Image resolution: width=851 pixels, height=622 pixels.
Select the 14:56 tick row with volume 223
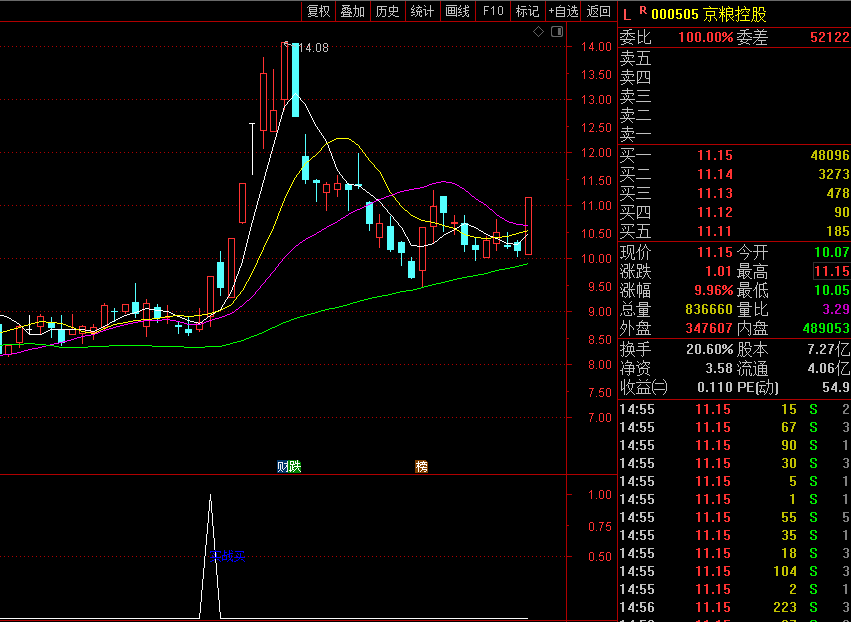pos(734,607)
